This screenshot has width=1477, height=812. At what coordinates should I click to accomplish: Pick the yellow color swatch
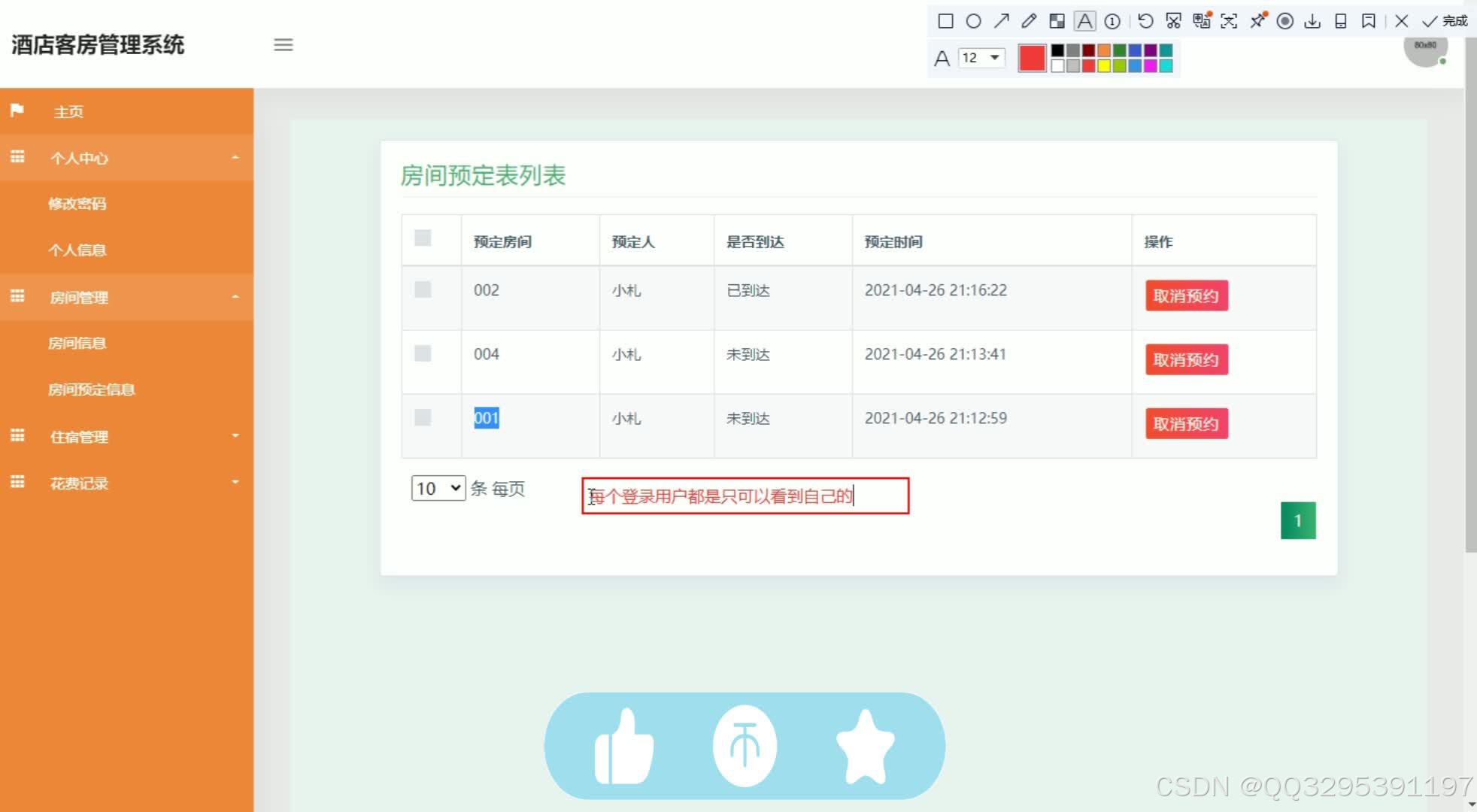pyautogui.click(x=1104, y=66)
